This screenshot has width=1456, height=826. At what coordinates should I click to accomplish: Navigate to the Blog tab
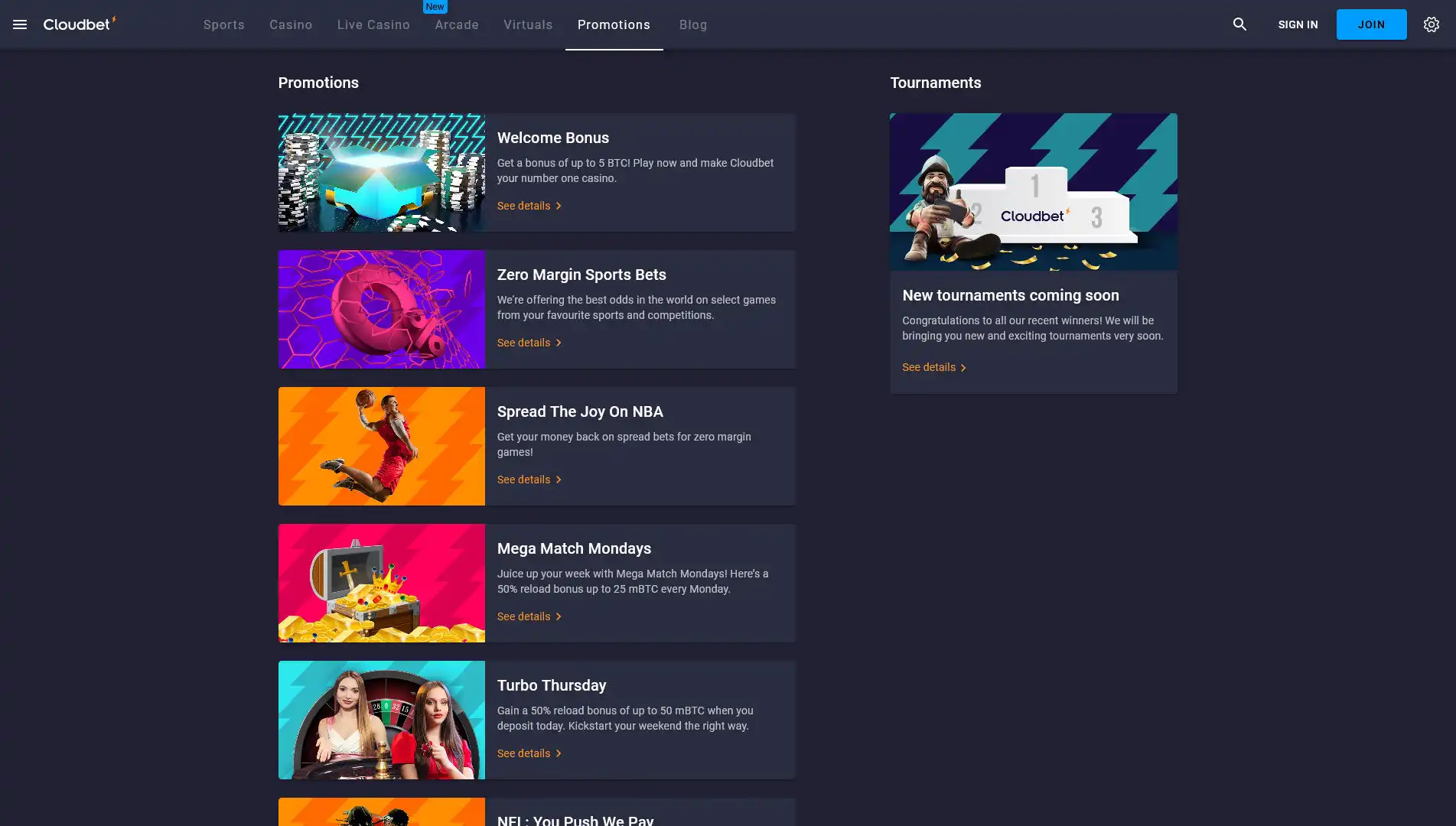click(x=693, y=24)
